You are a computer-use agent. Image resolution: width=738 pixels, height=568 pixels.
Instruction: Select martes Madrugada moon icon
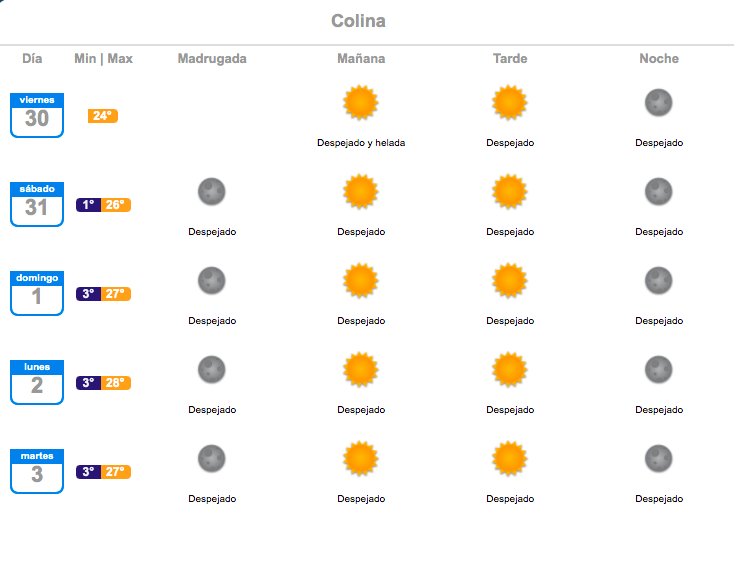click(x=212, y=458)
